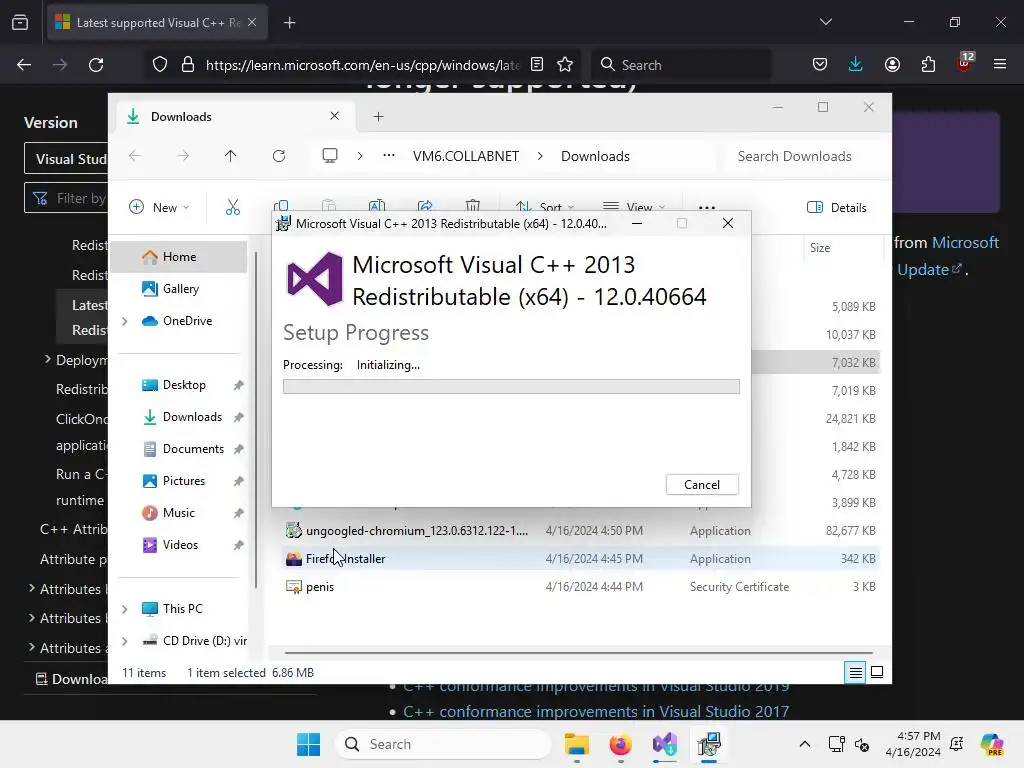The image size is (1024, 768).
Task: Bookmark this page with star icon
Action: (x=565, y=64)
